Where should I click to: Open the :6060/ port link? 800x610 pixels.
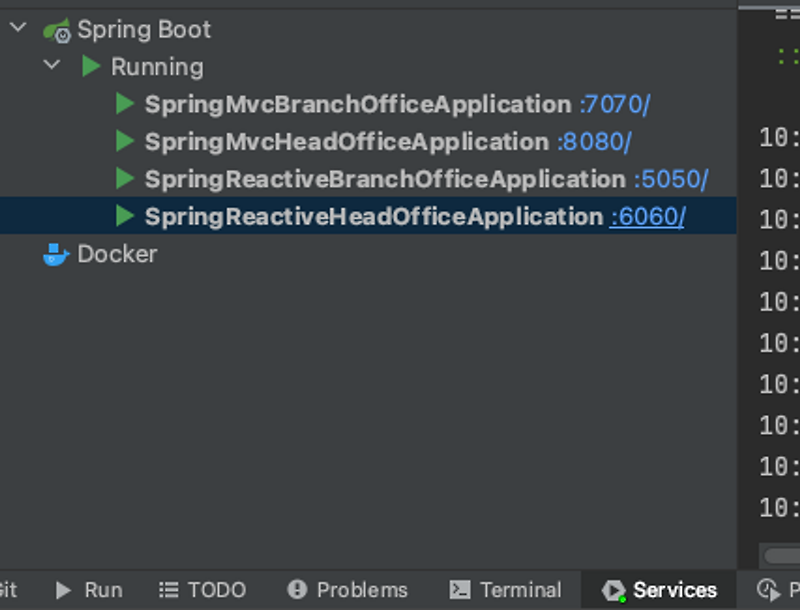648,216
